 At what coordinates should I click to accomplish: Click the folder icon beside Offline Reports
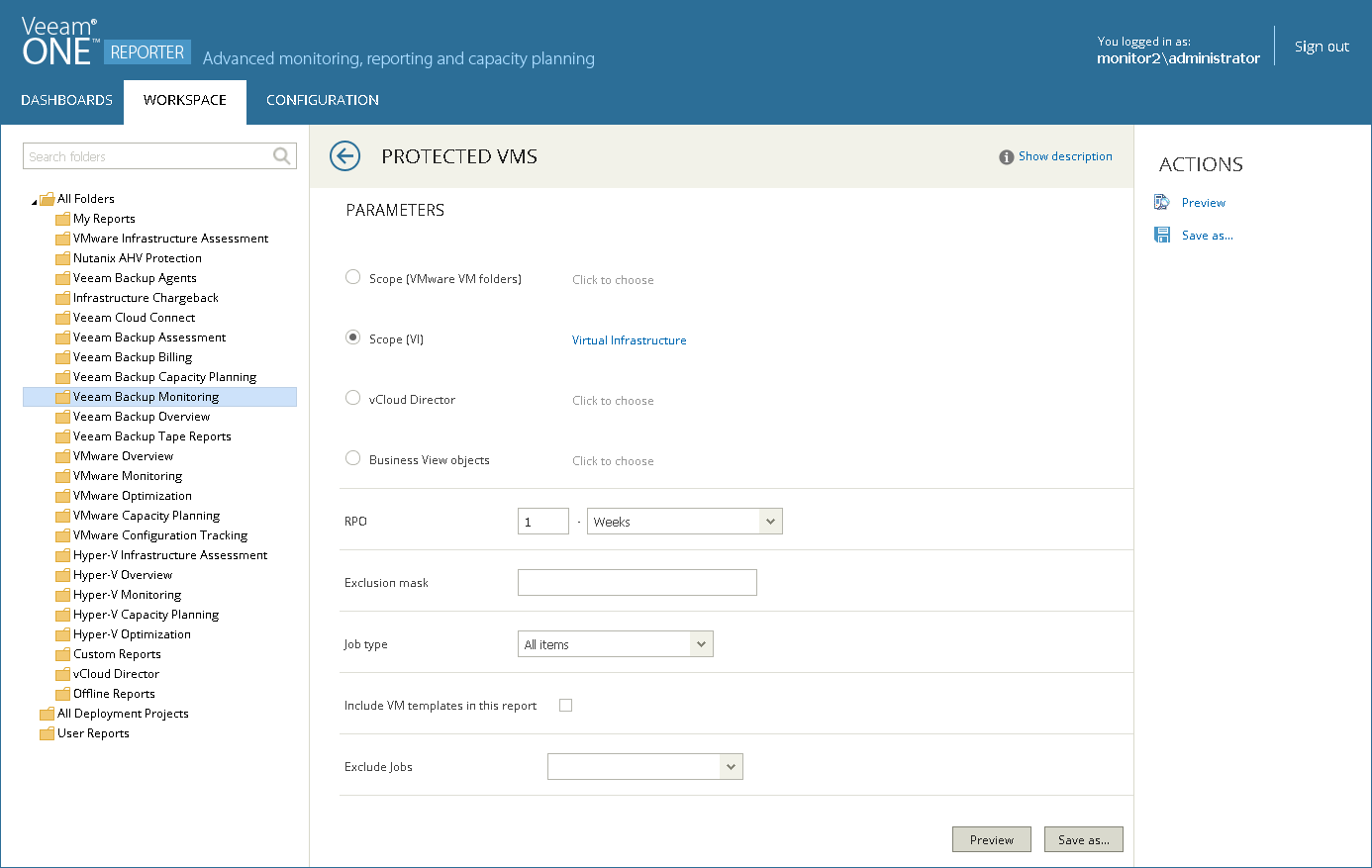(x=62, y=694)
